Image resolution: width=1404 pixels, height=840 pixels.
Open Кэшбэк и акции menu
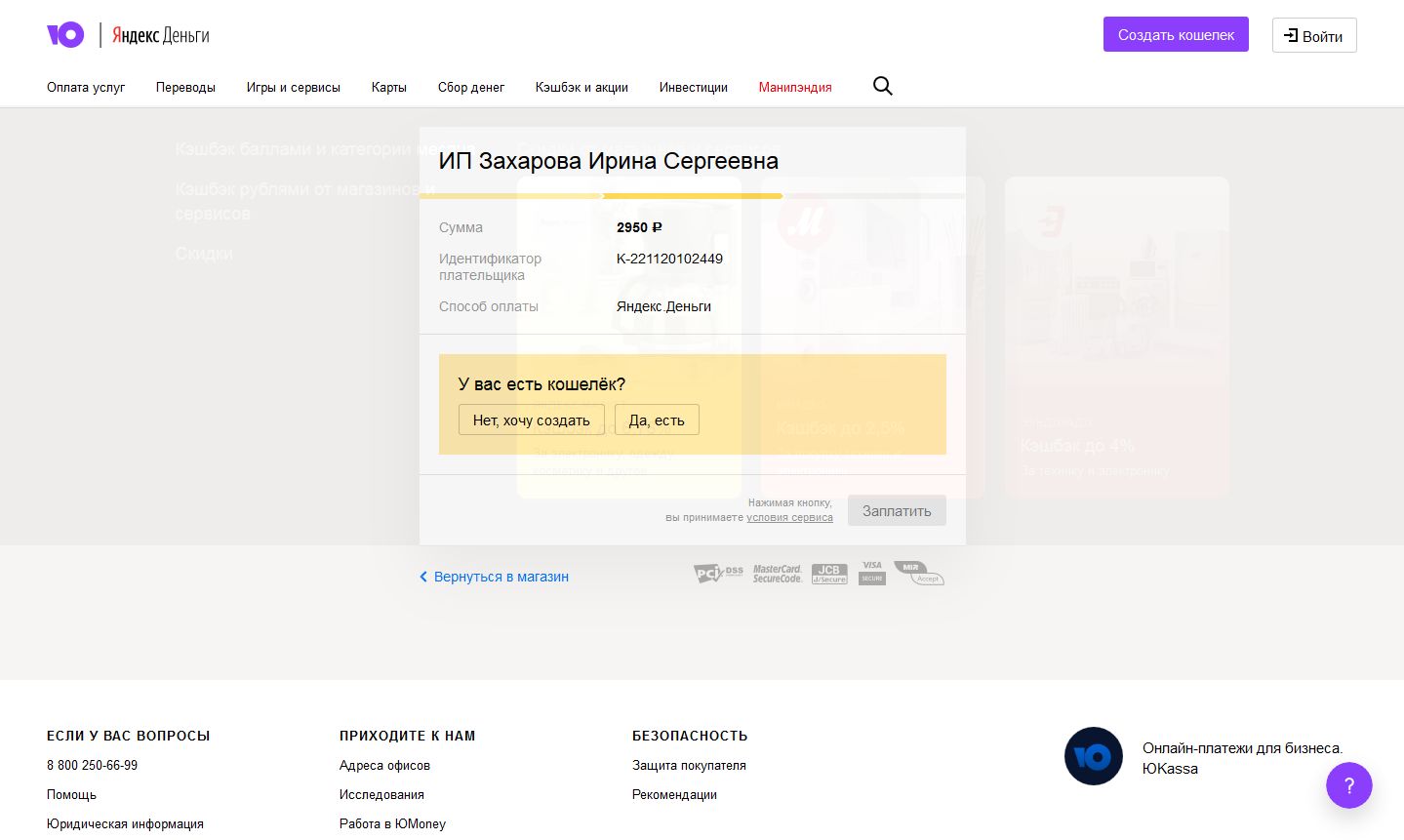(x=582, y=87)
